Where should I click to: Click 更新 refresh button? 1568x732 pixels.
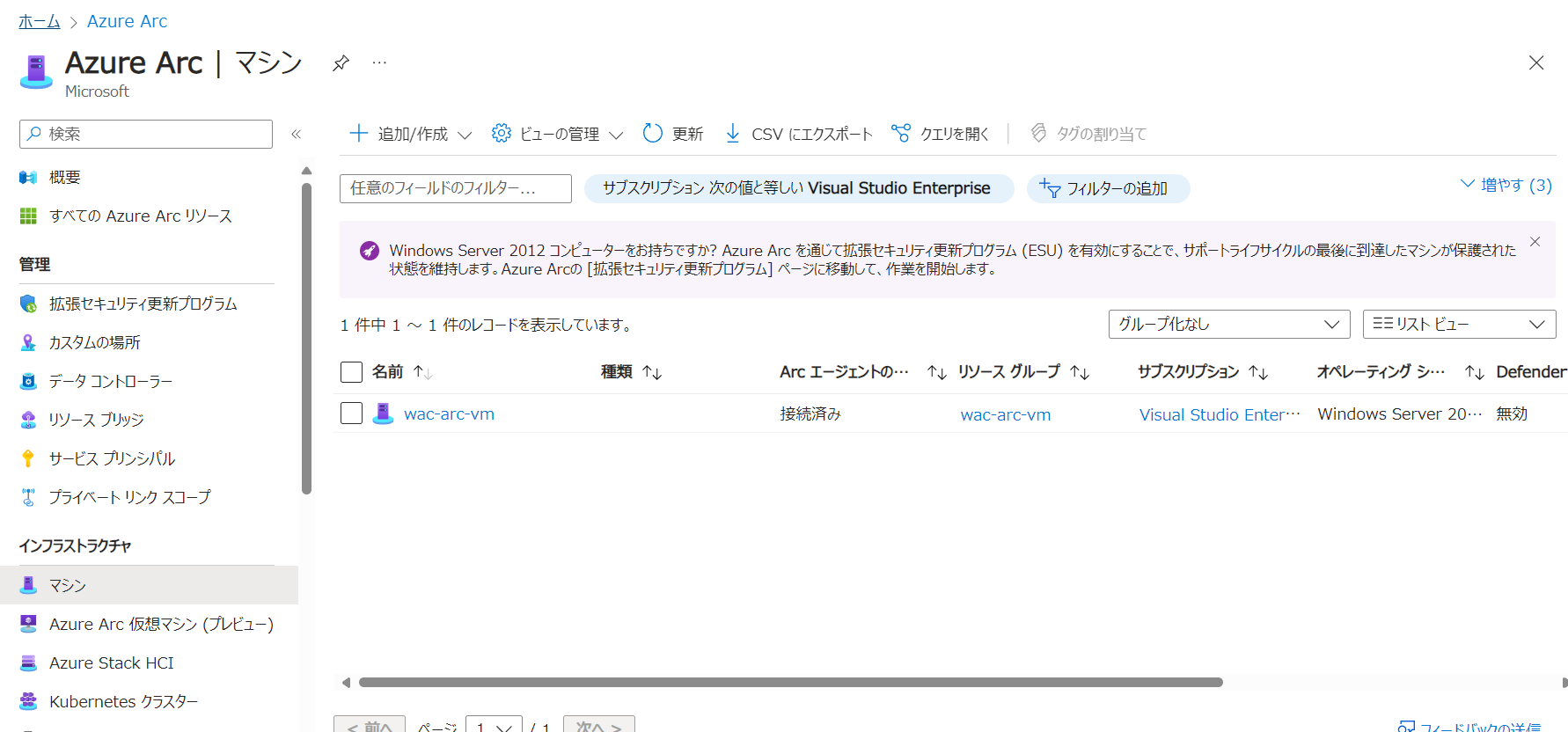click(x=673, y=134)
